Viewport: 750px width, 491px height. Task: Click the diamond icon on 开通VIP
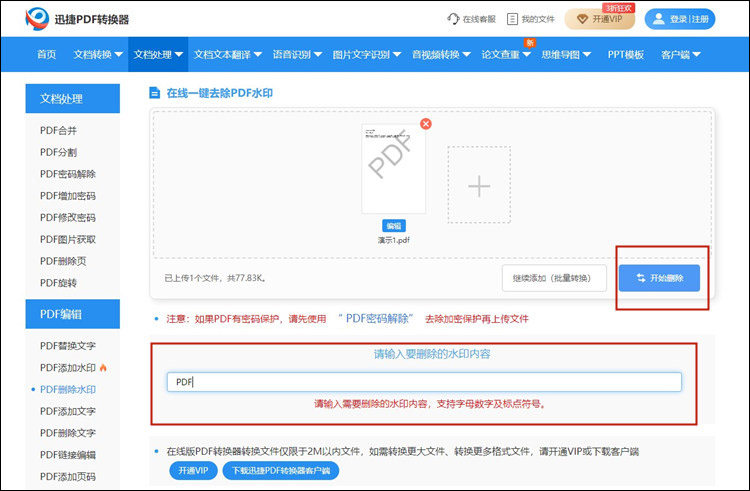click(x=582, y=19)
